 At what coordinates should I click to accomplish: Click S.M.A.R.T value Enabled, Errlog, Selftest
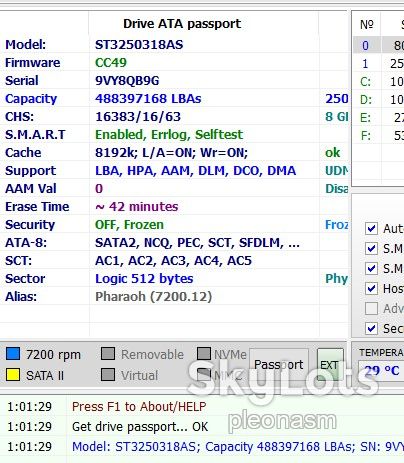[169, 135]
